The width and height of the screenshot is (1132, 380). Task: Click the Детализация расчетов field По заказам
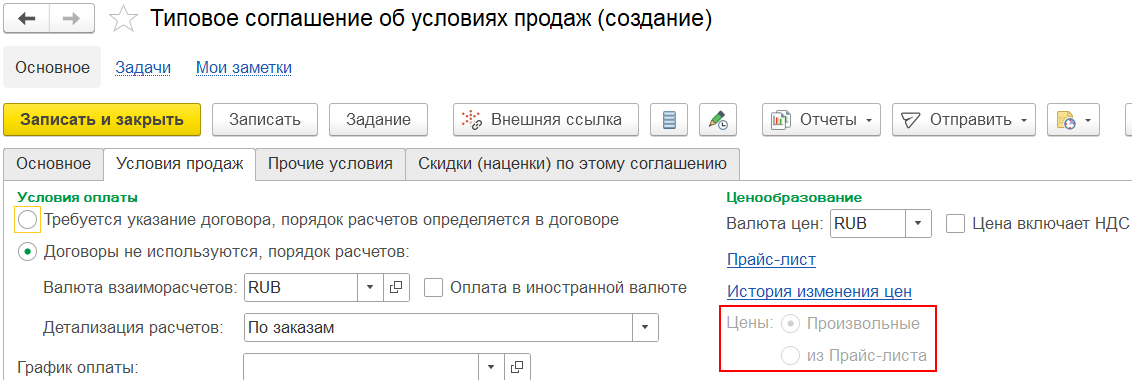click(x=438, y=328)
